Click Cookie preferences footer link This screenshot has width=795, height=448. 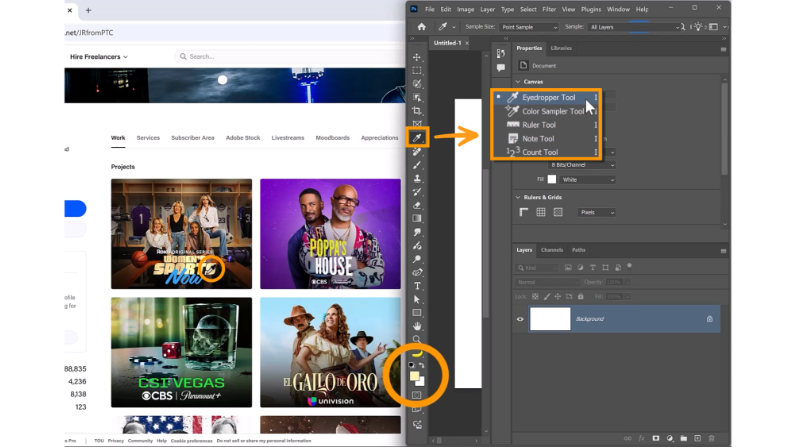point(192,441)
